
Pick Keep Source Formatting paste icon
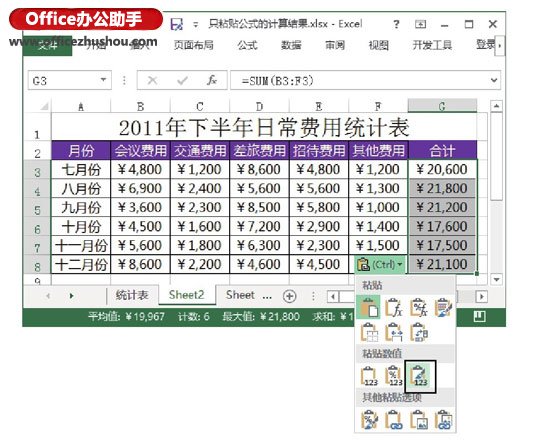pyautogui.click(x=443, y=307)
